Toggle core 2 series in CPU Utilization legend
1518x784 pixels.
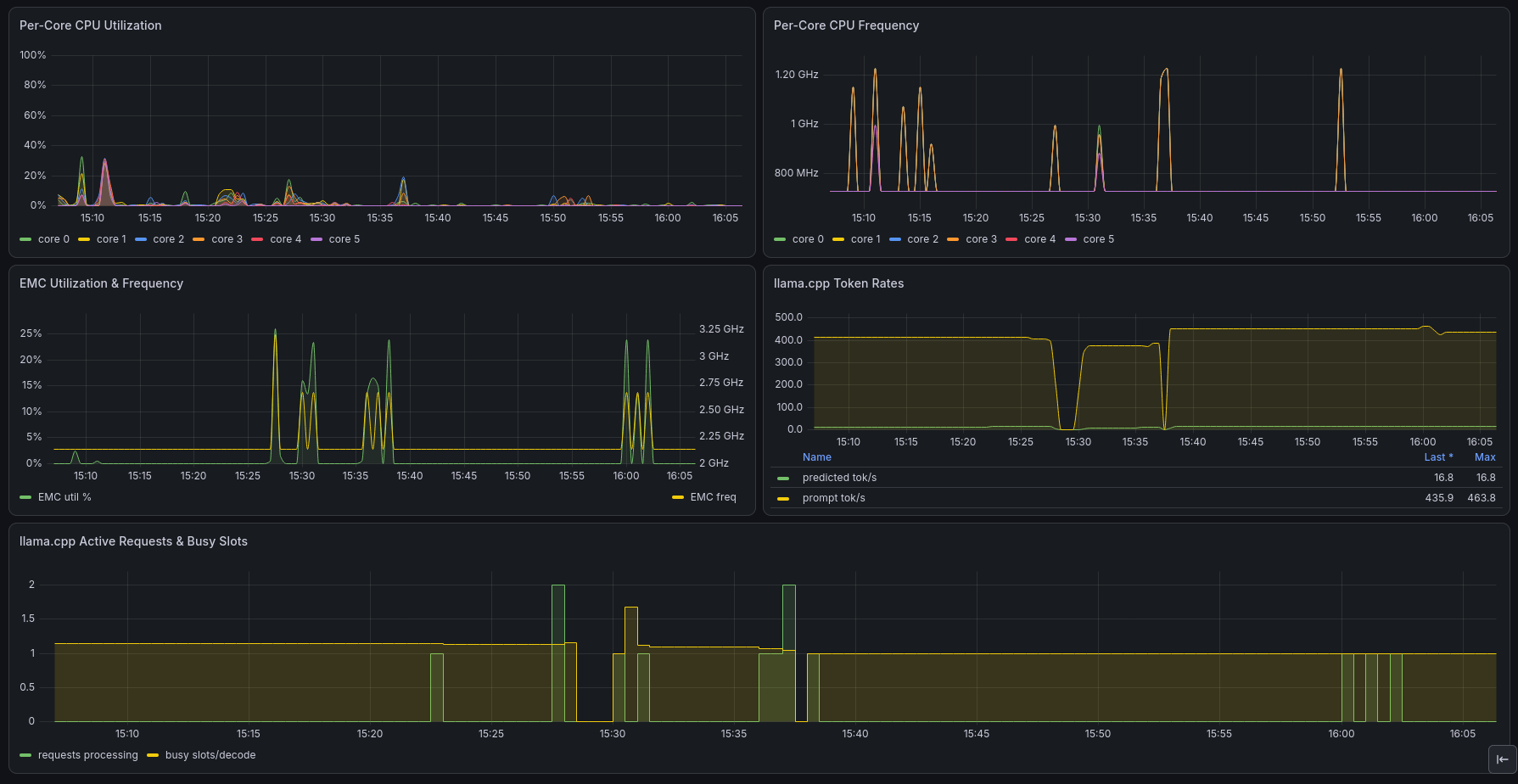pyautogui.click(x=169, y=239)
